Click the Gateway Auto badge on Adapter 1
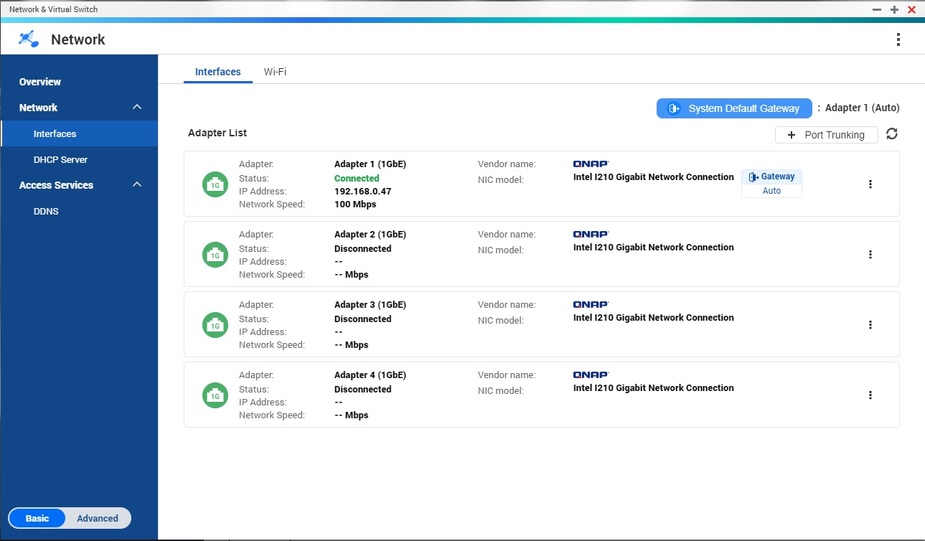 click(x=772, y=183)
